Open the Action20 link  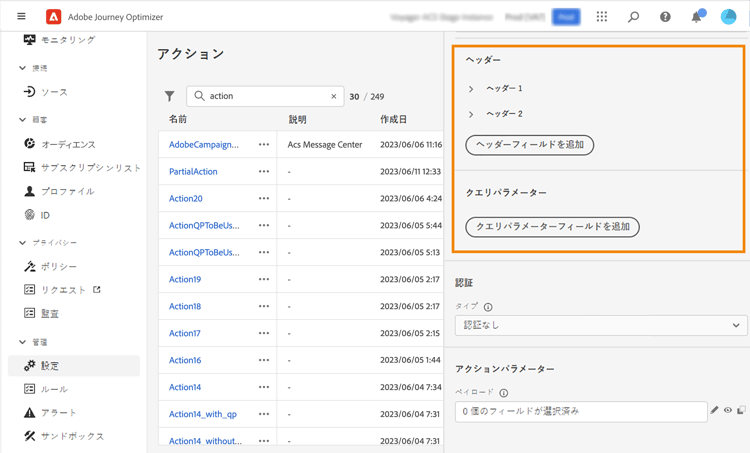(x=186, y=198)
